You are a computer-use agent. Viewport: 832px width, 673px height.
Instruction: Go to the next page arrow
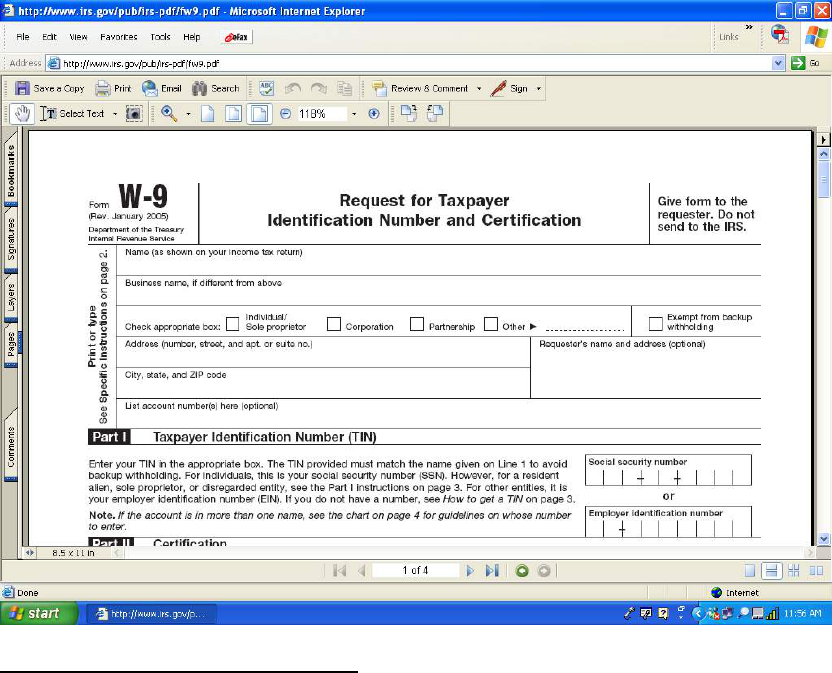tap(470, 571)
